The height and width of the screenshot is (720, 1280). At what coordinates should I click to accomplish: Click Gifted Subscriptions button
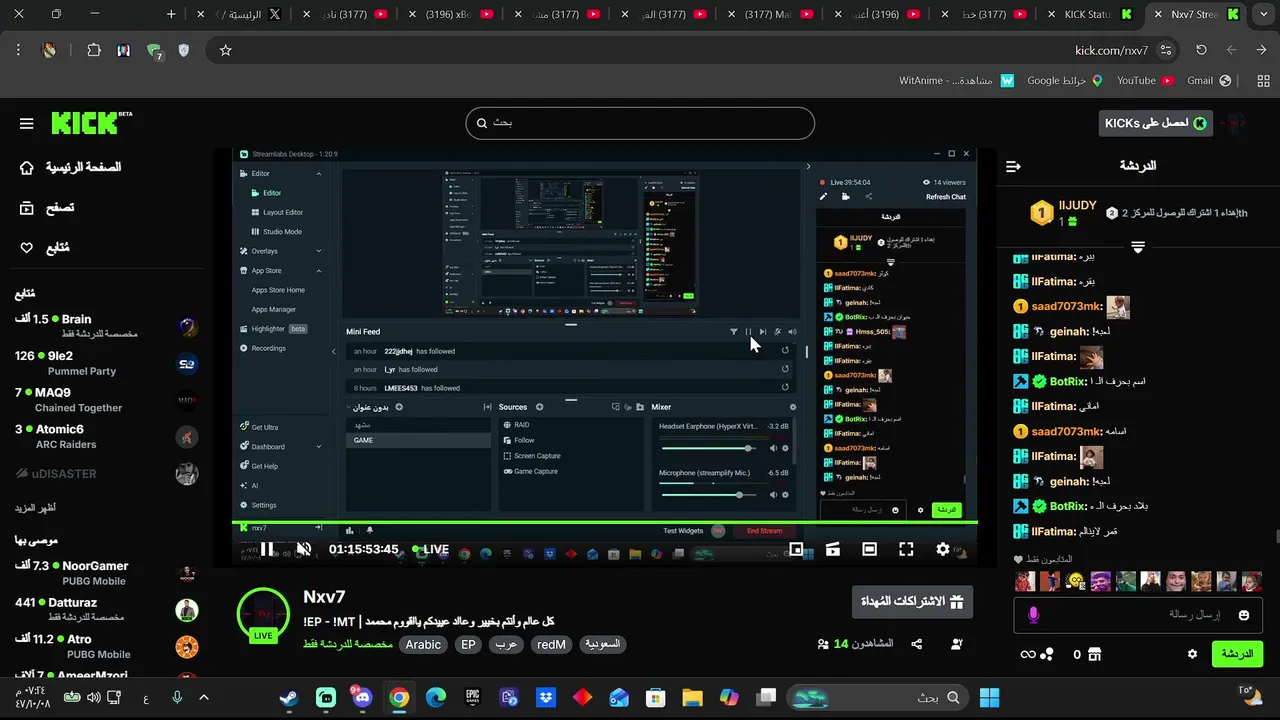click(x=912, y=602)
